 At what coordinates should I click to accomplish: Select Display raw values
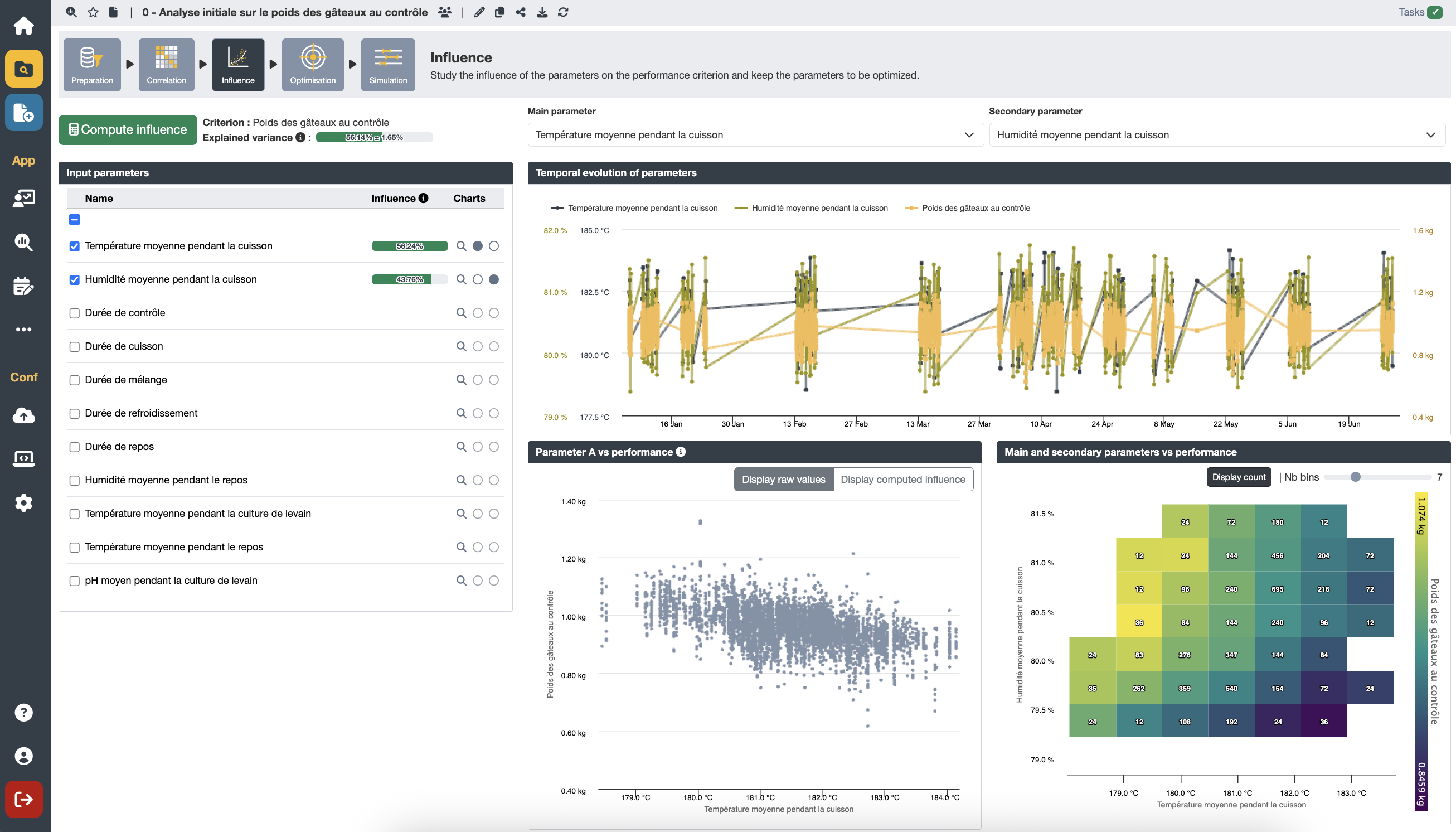(783, 480)
